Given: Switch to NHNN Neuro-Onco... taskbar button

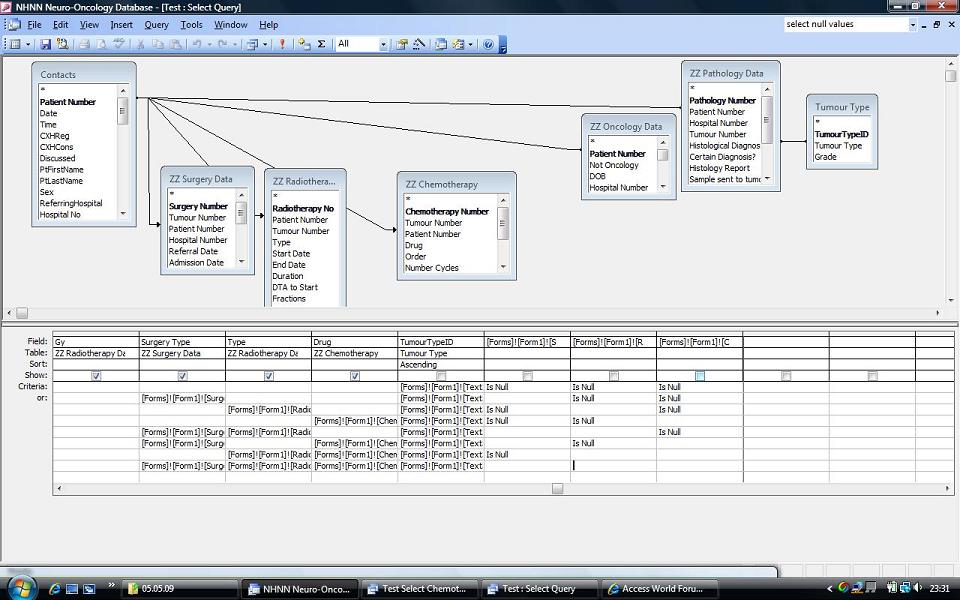Looking at the screenshot, I should point(300,589).
